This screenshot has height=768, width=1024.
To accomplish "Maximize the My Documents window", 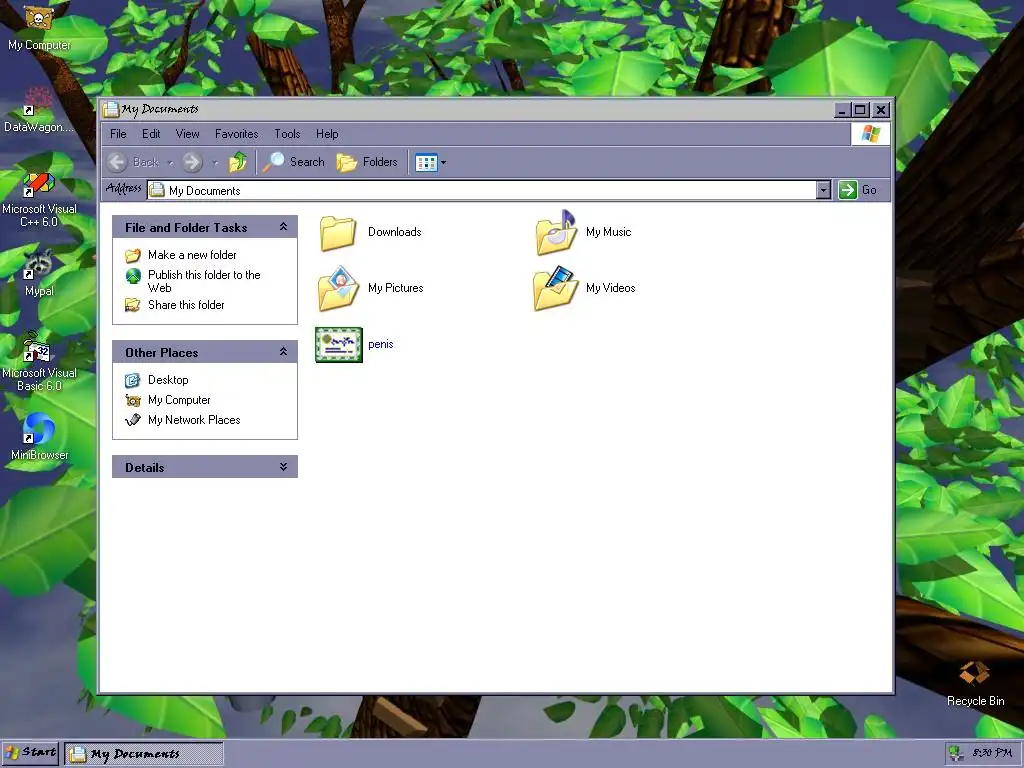I will [x=861, y=110].
